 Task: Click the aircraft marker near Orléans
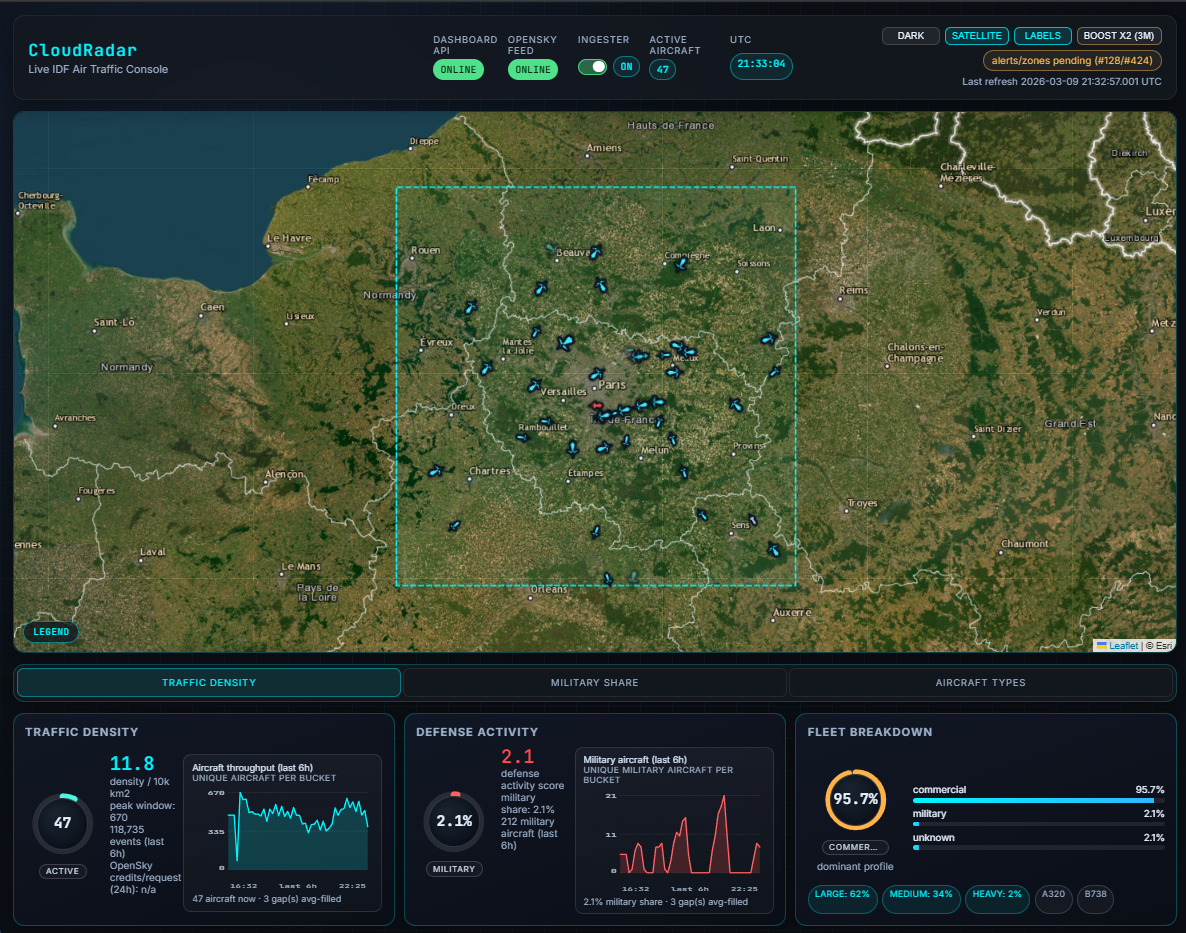[x=606, y=576]
